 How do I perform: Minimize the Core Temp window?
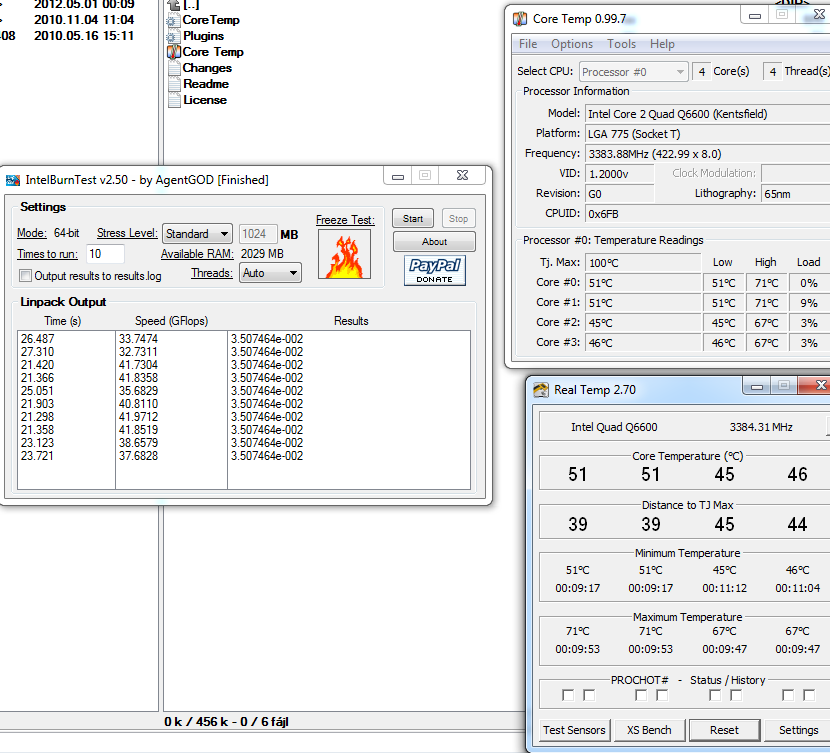755,15
